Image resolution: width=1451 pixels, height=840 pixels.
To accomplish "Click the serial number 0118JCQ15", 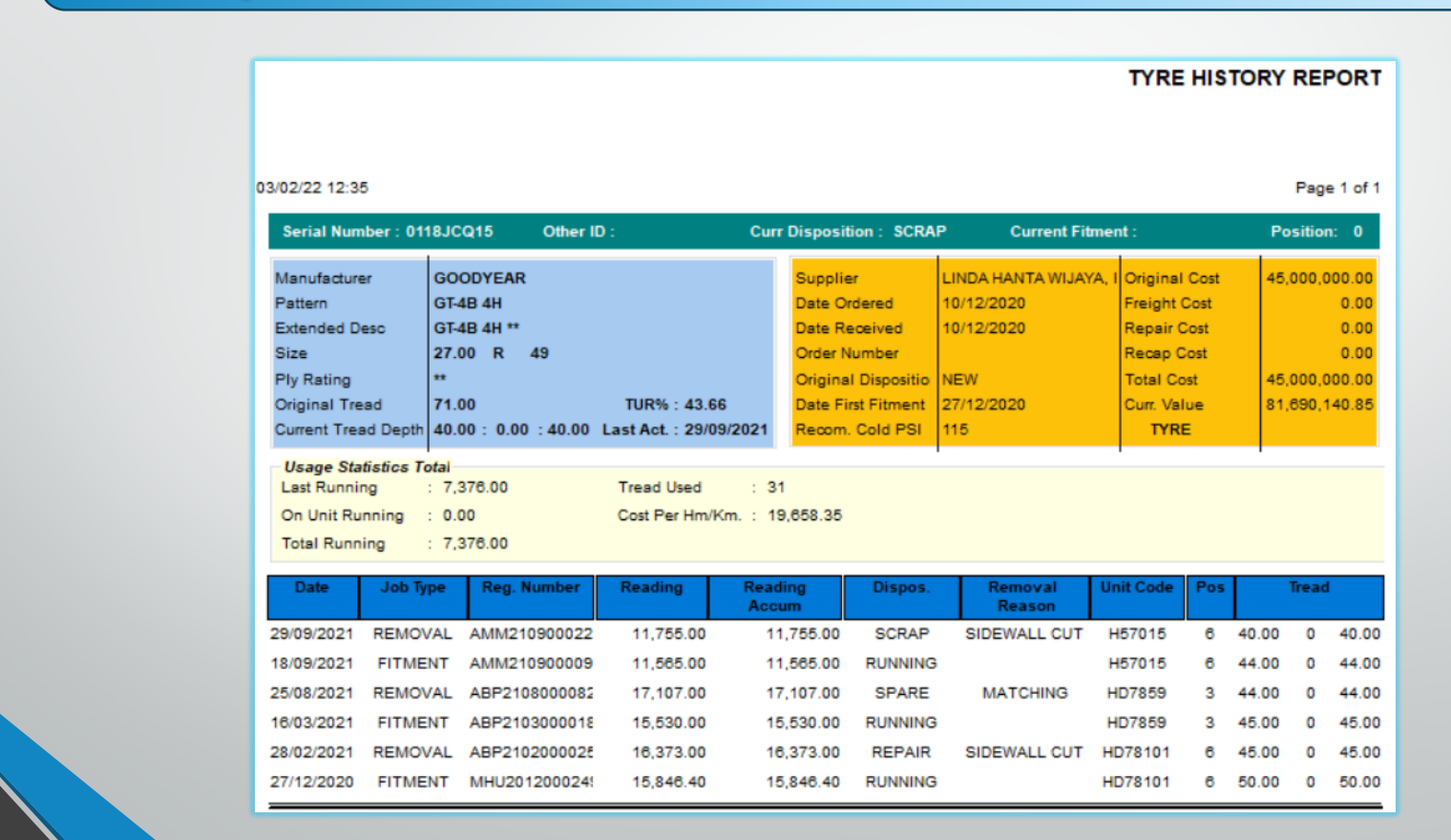I will (x=450, y=232).
